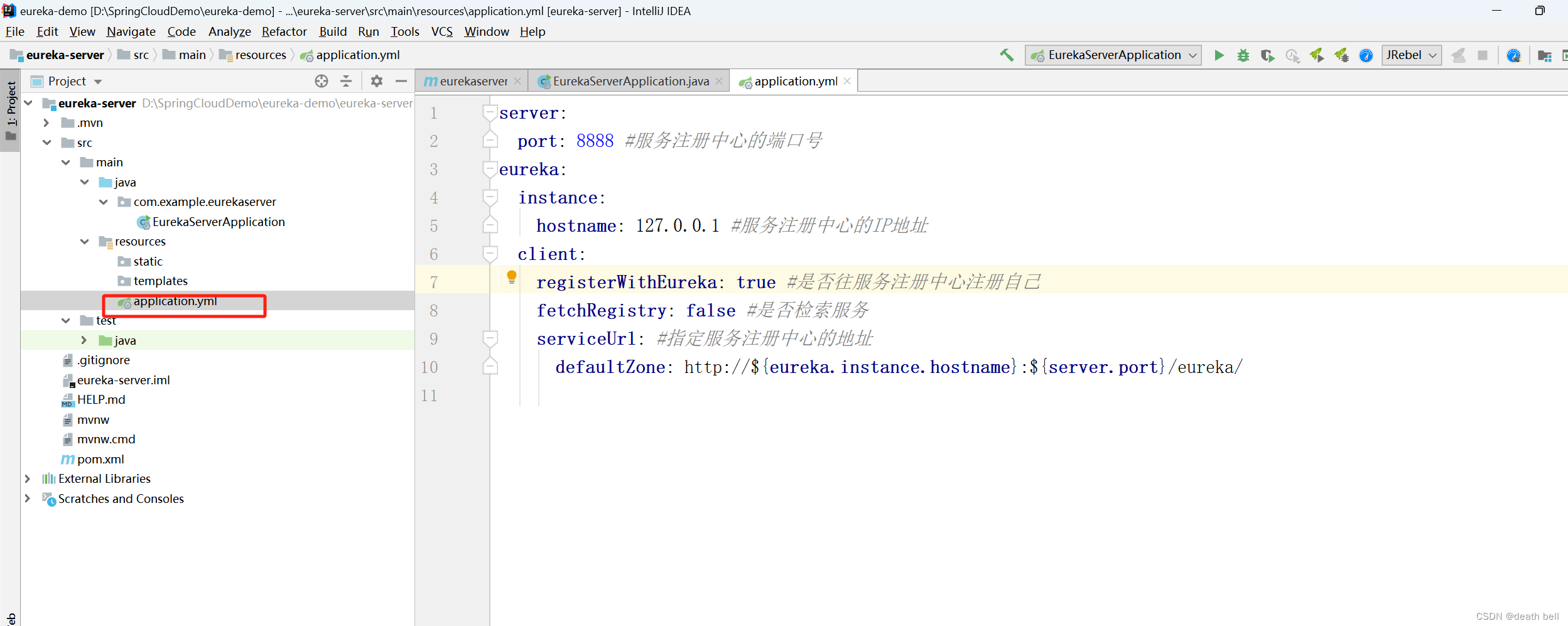1568x626 pixels.
Task: Collapse the eureka-server root node
Action: click(x=28, y=103)
